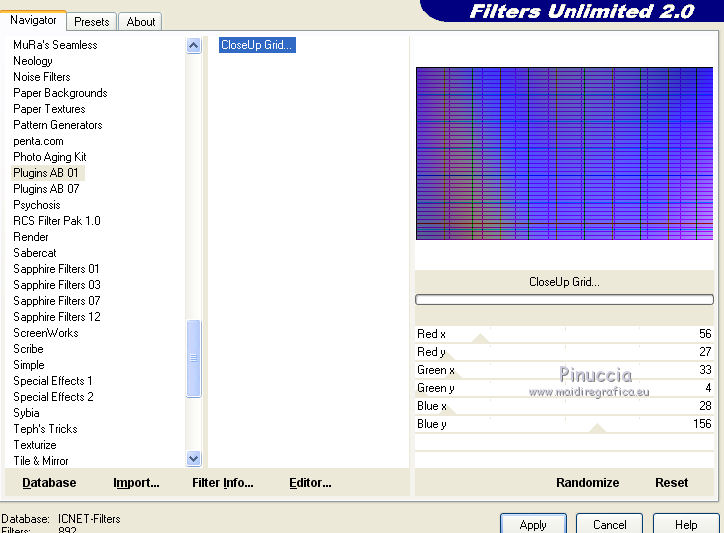Click the Import... button

tap(136, 483)
